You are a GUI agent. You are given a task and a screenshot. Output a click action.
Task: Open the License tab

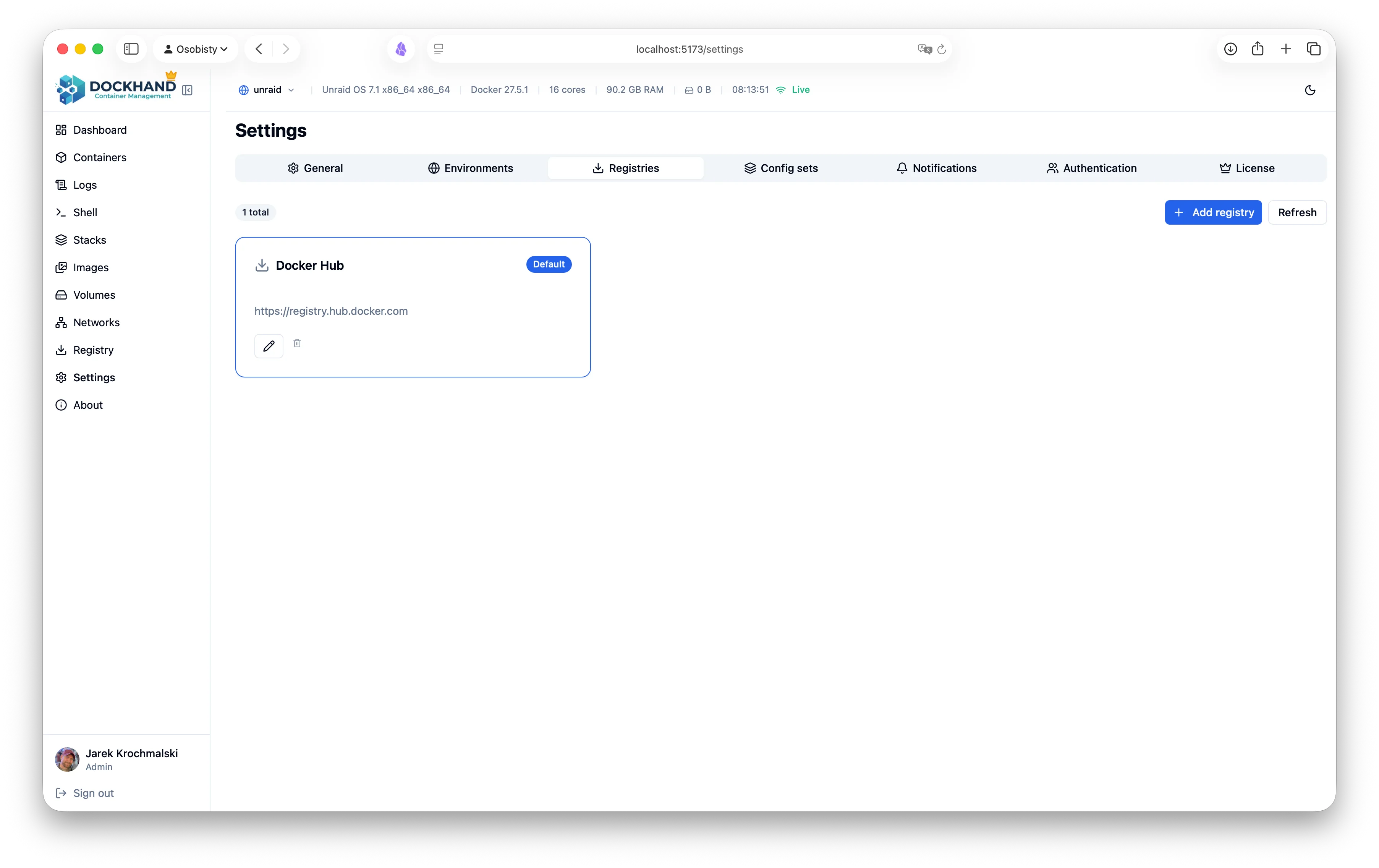pos(1247,168)
